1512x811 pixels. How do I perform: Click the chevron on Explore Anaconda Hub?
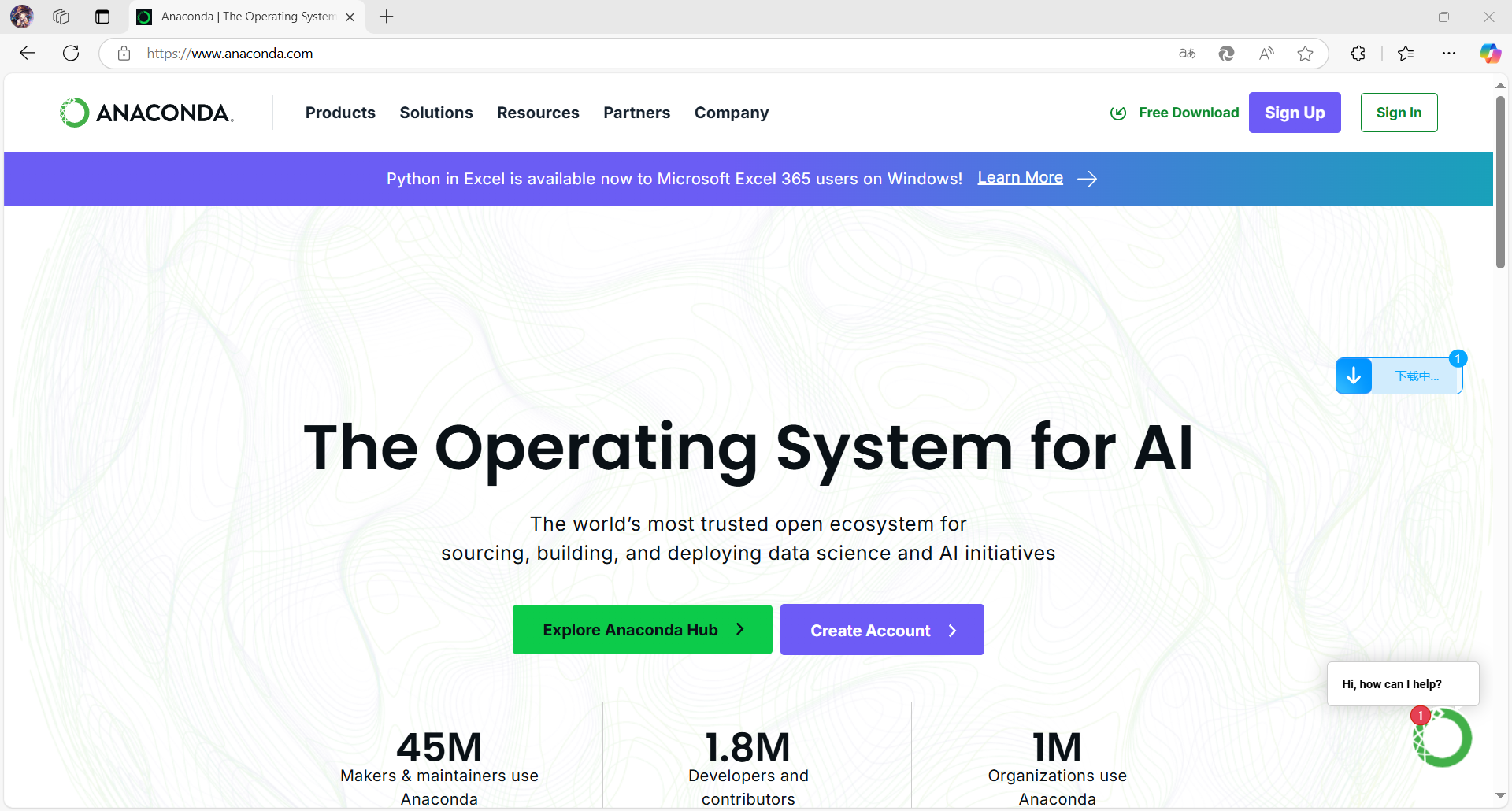point(739,629)
